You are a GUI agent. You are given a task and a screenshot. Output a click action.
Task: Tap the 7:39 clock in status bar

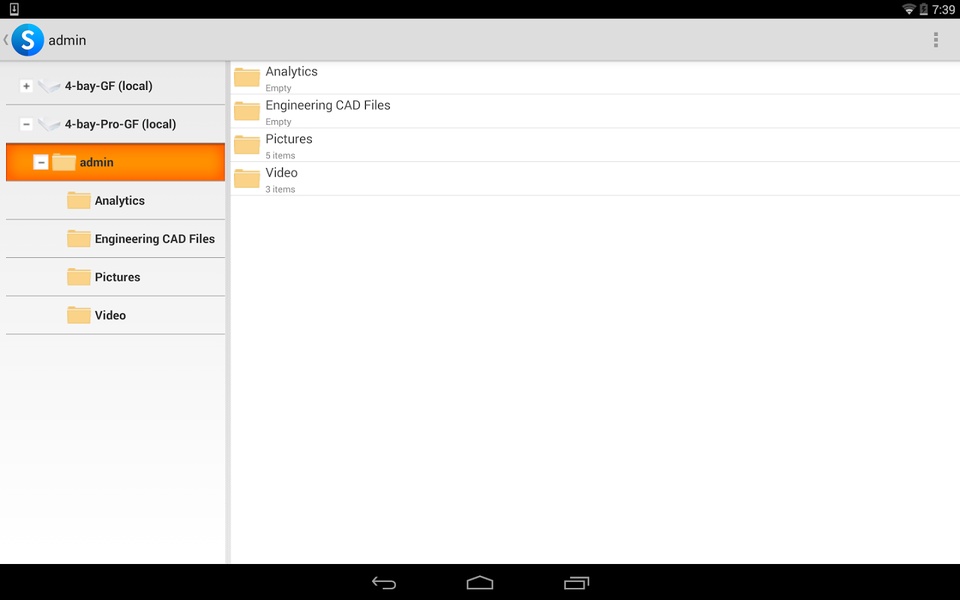(943, 10)
